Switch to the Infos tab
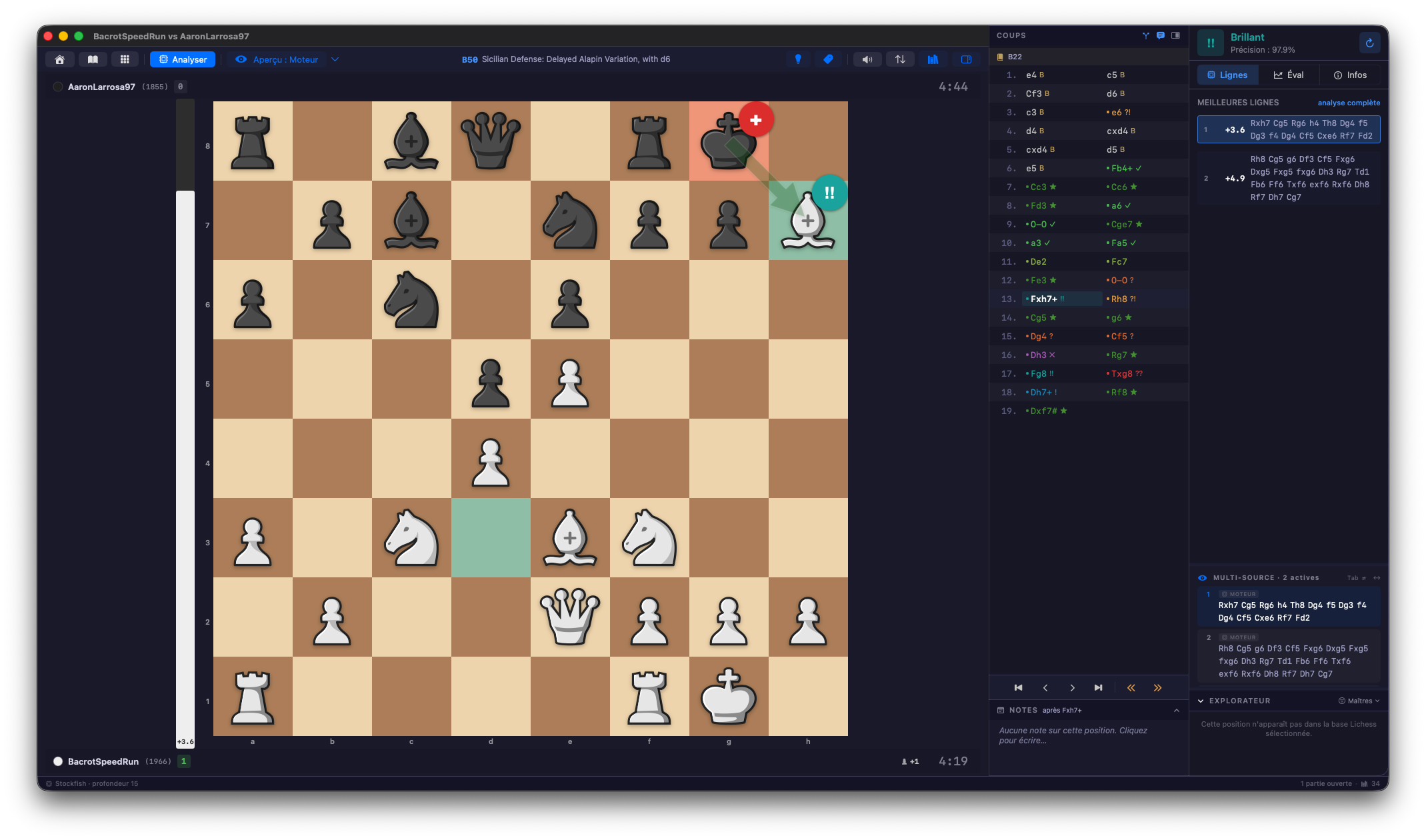Screen dimensions: 1426x840 (x=1350, y=75)
